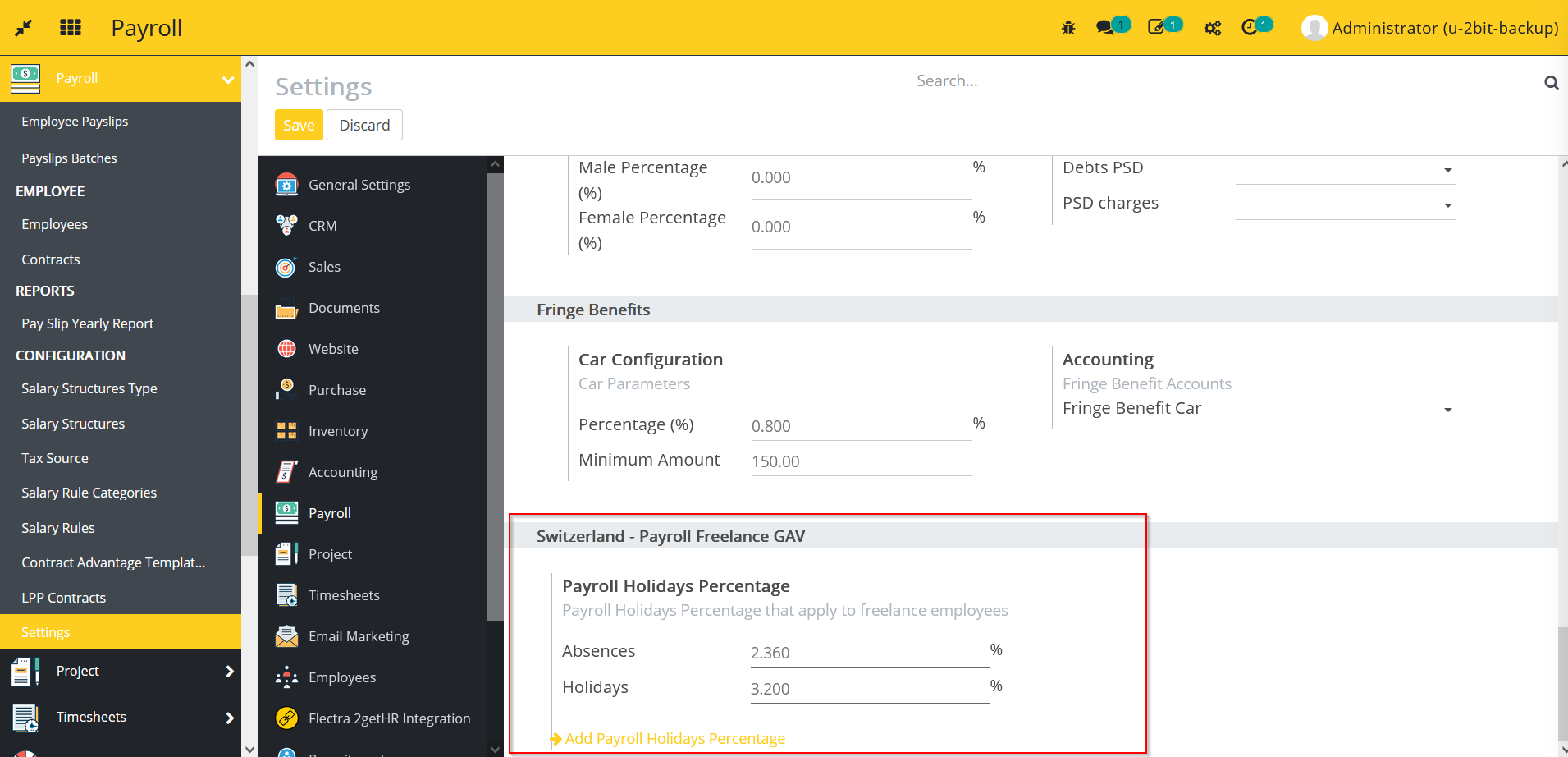Open activities using the clock icon
Image resolution: width=1568 pixels, height=757 pixels.
pos(1251,27)
